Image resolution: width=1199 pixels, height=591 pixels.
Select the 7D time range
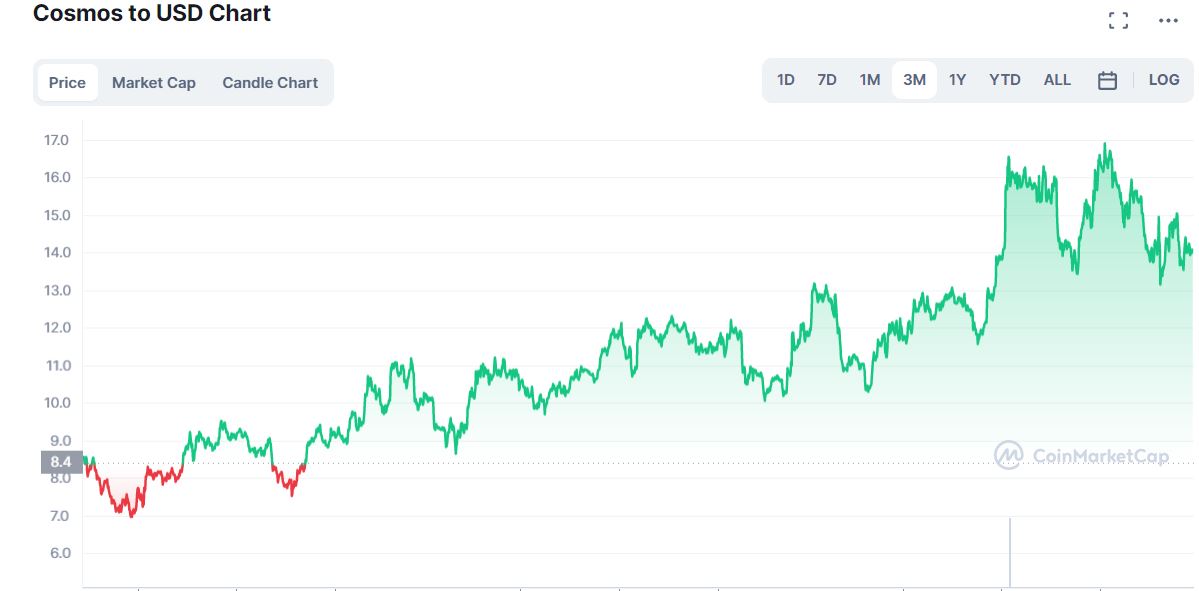[827, 80]
